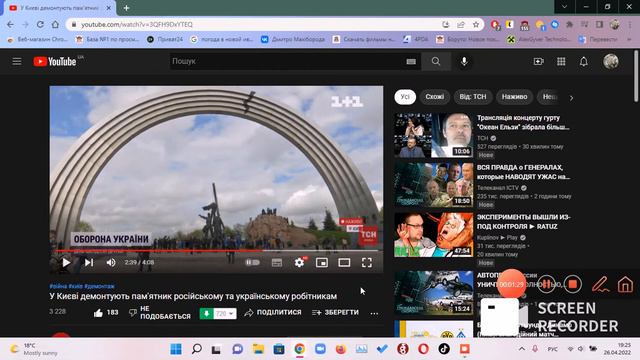Open the Create video icon

point(538,61)
